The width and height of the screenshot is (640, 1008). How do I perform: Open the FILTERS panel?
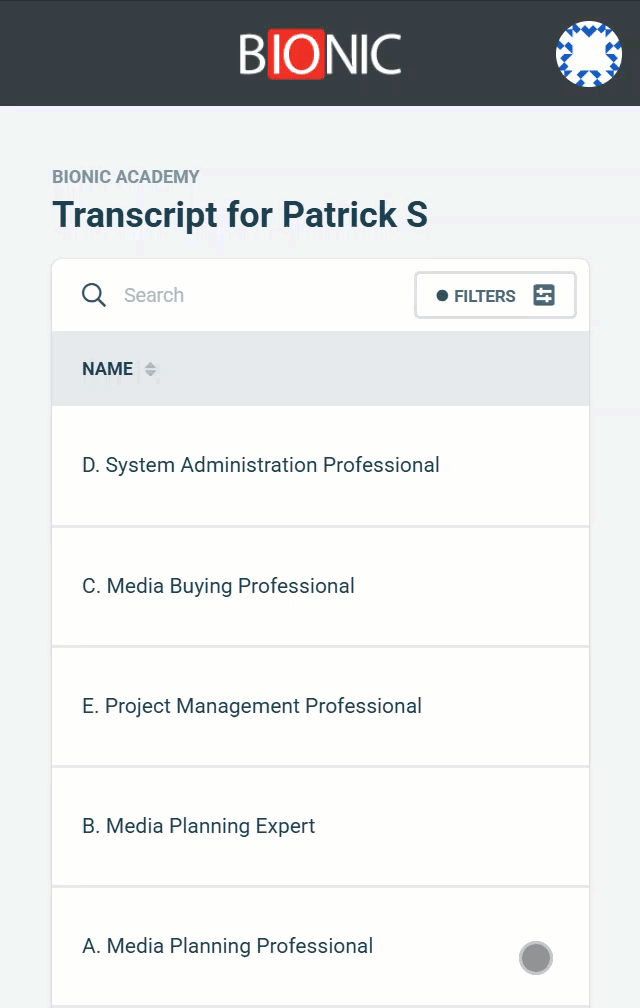495,295
